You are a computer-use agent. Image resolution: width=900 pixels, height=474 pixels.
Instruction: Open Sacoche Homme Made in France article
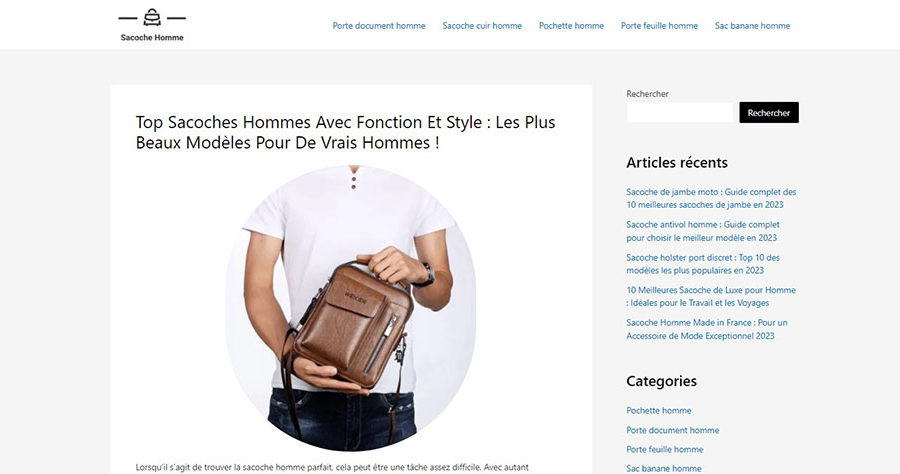tap(707, 329)
